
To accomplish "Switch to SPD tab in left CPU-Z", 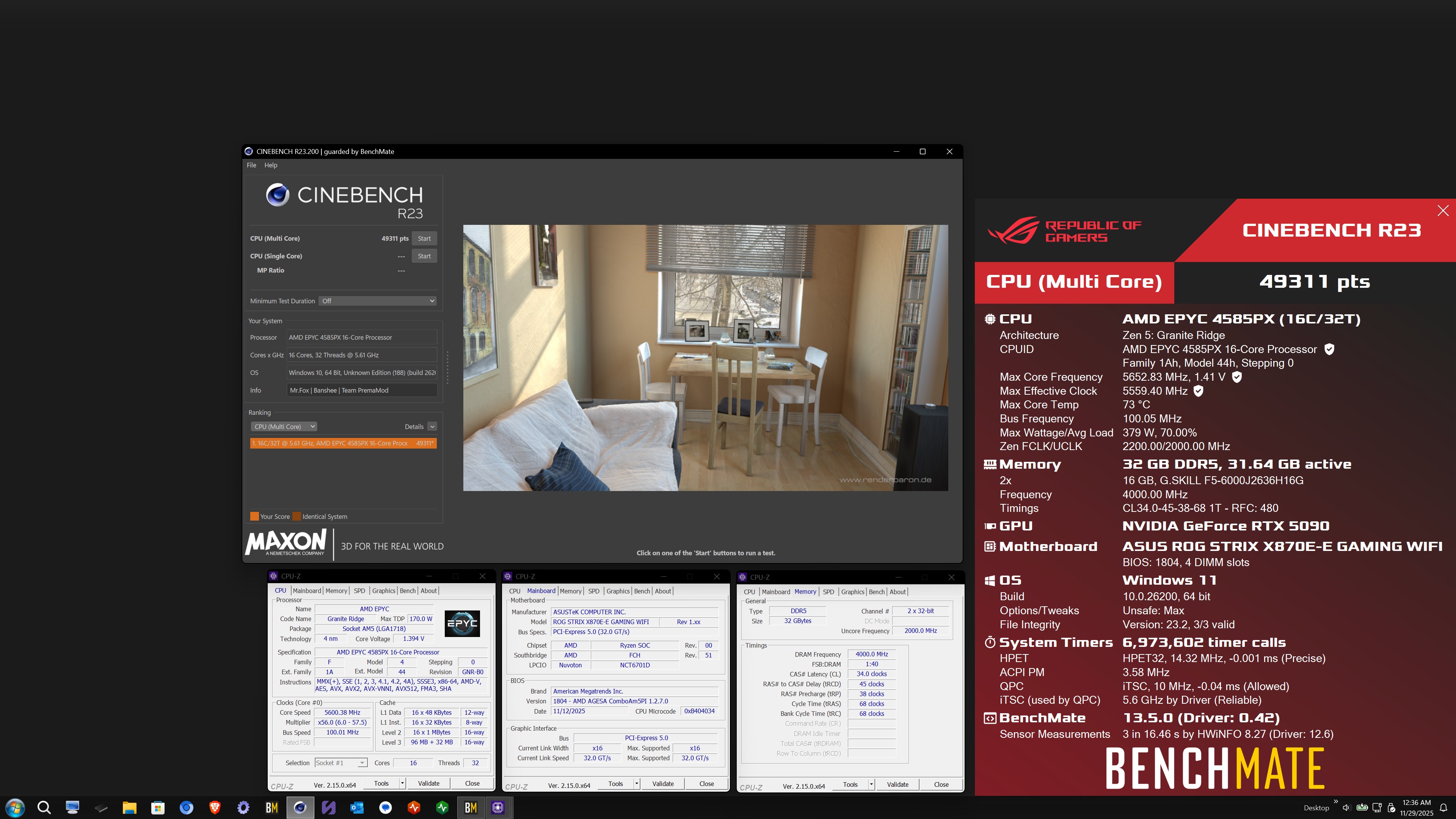I will point(359,591).
